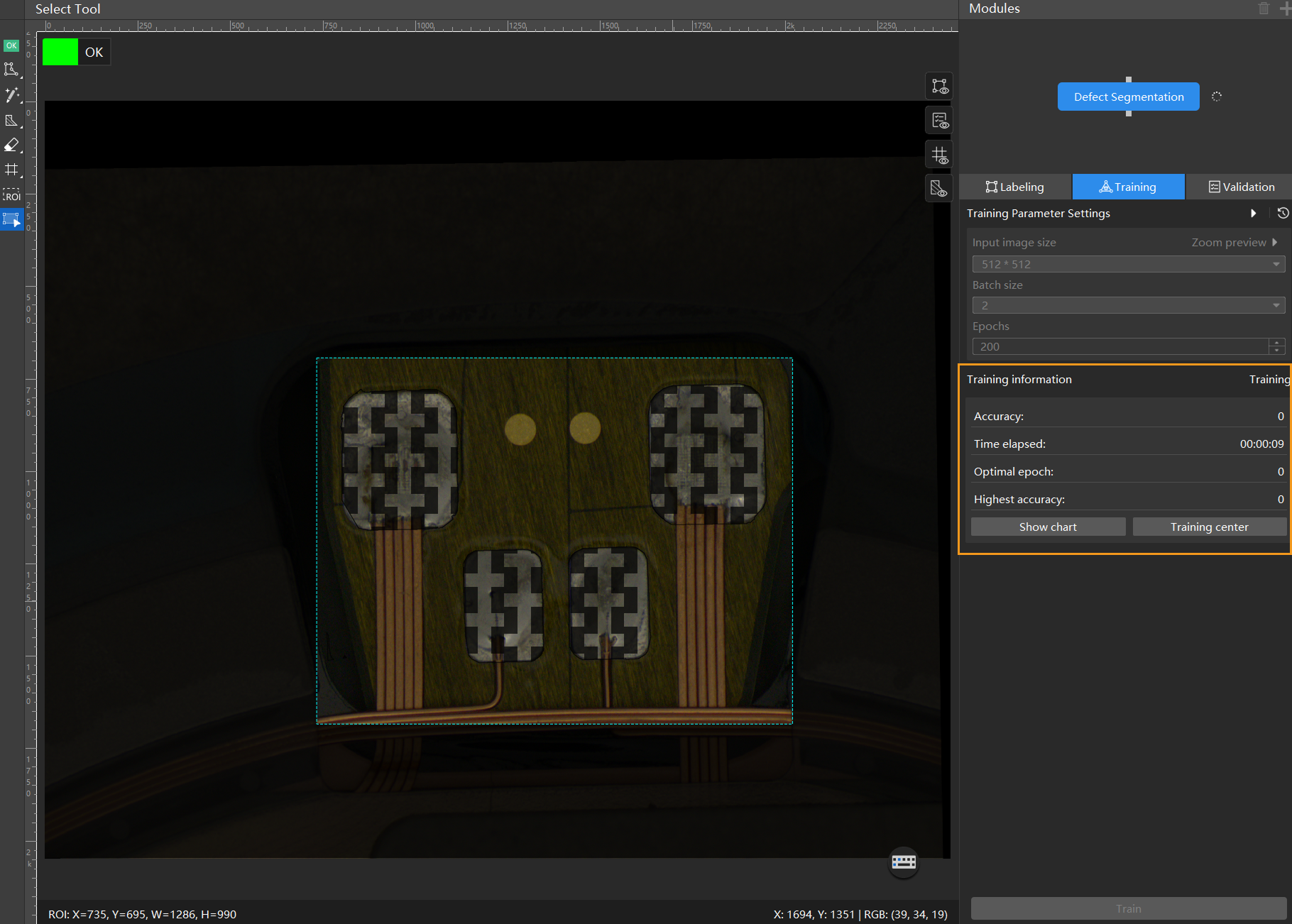Image resolution: width=1292 pixels, height=924 pixels.
Task: Click the Optimal epoch label
Action: point(1013,472)
